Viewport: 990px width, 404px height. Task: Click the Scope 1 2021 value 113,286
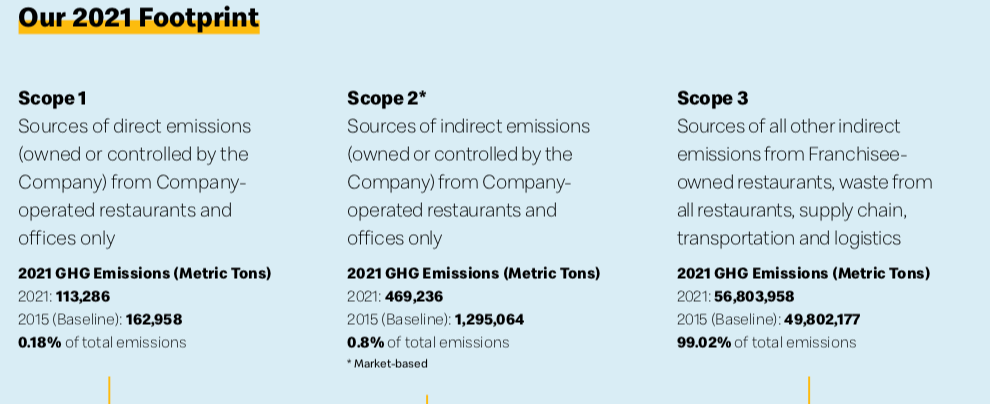[83, 297]
